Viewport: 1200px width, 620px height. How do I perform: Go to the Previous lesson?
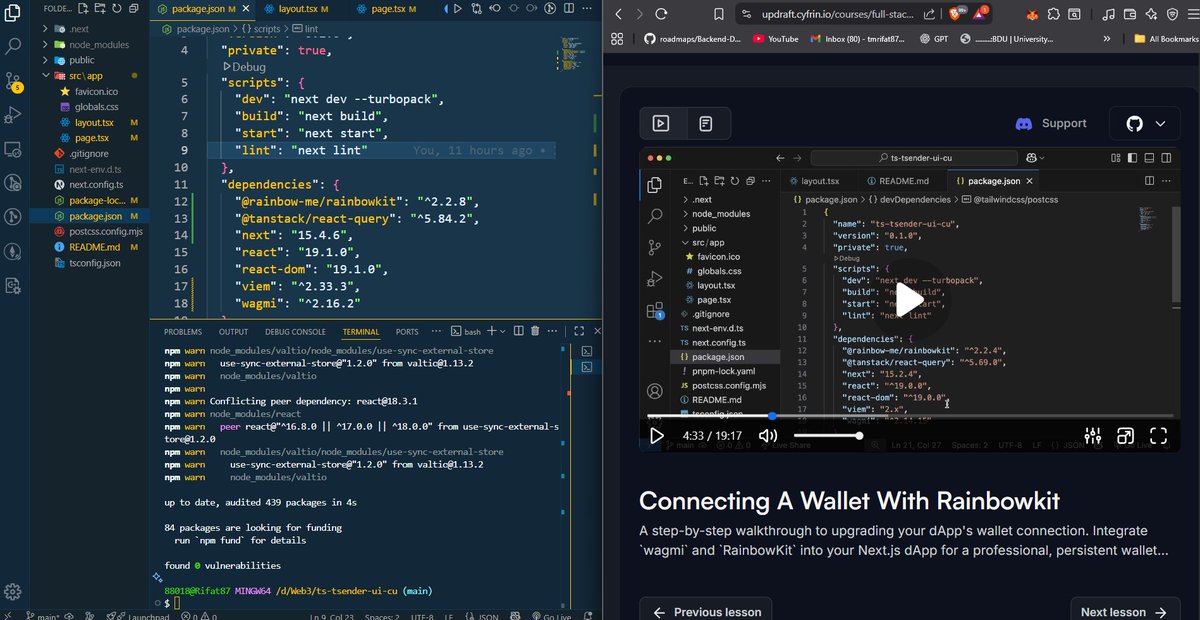(705, 611)
